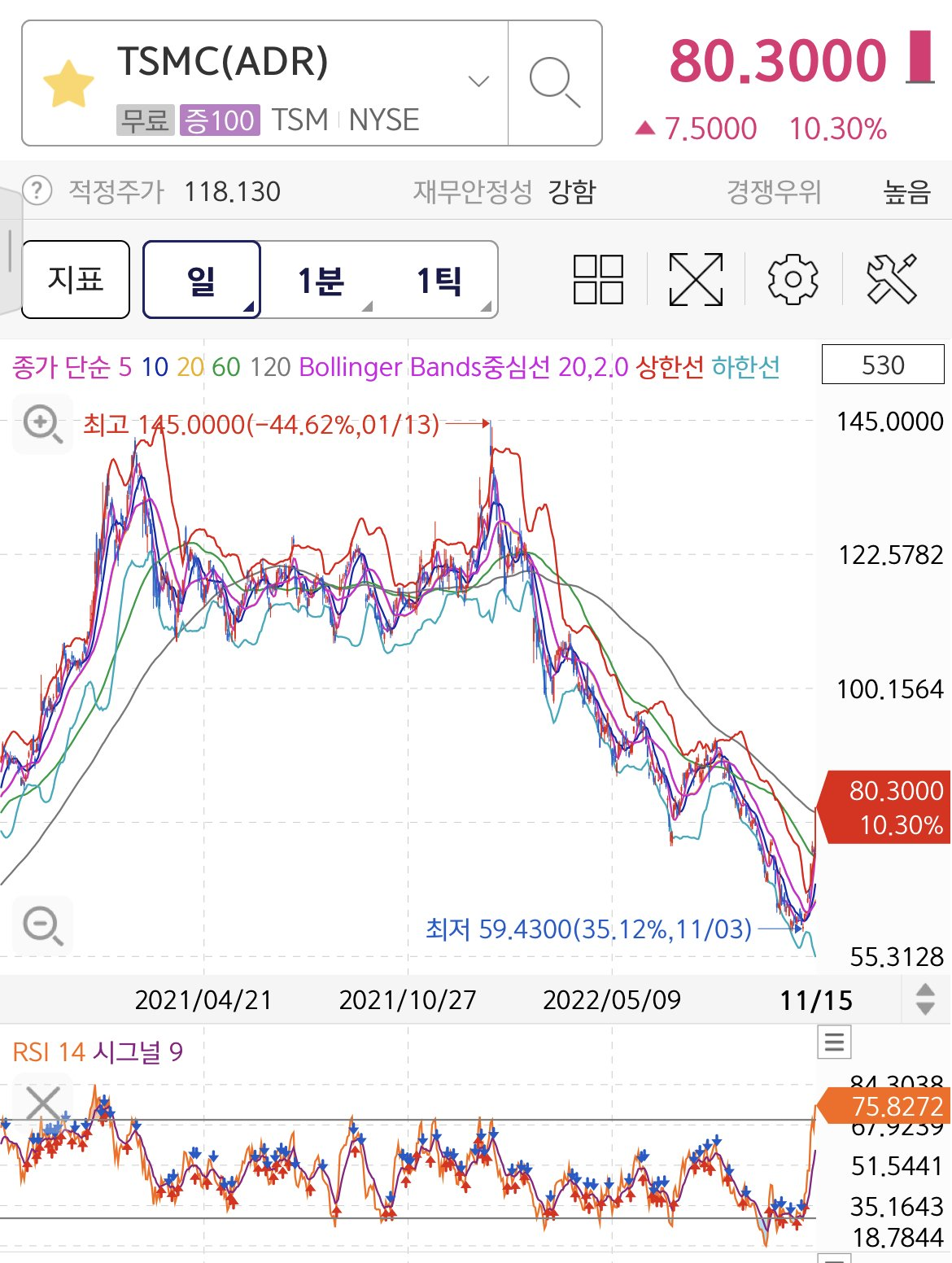Click the 2021/04/21 date label
The image size is (952, 1263).
coord(203,1000)
